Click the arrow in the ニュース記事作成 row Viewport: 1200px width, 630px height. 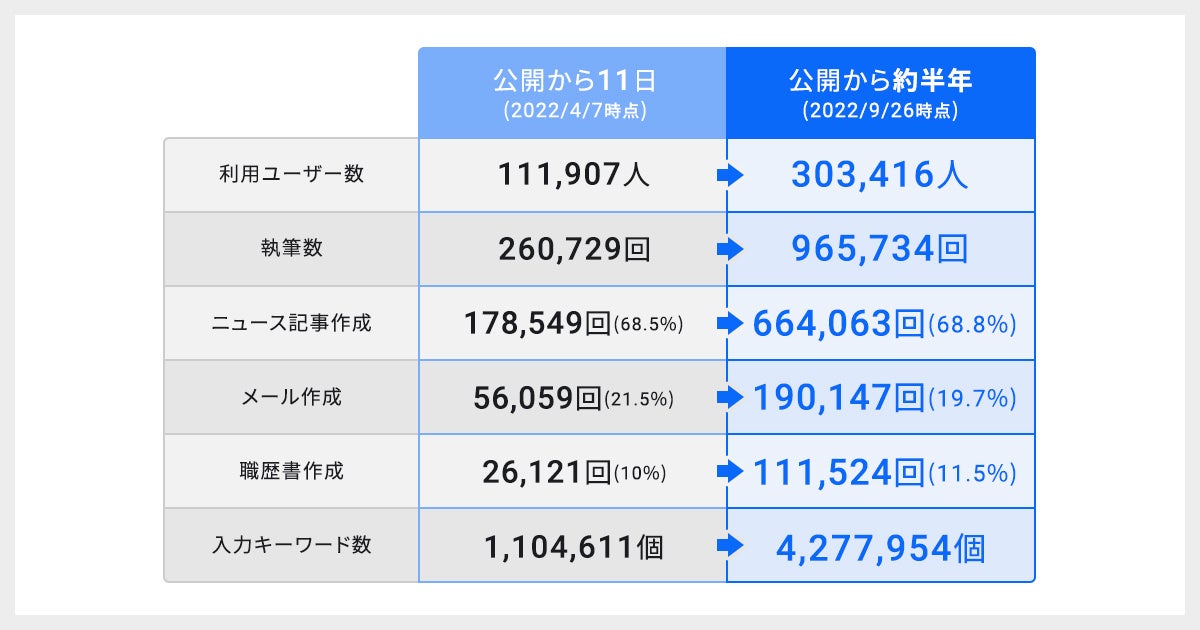point(731,324)
